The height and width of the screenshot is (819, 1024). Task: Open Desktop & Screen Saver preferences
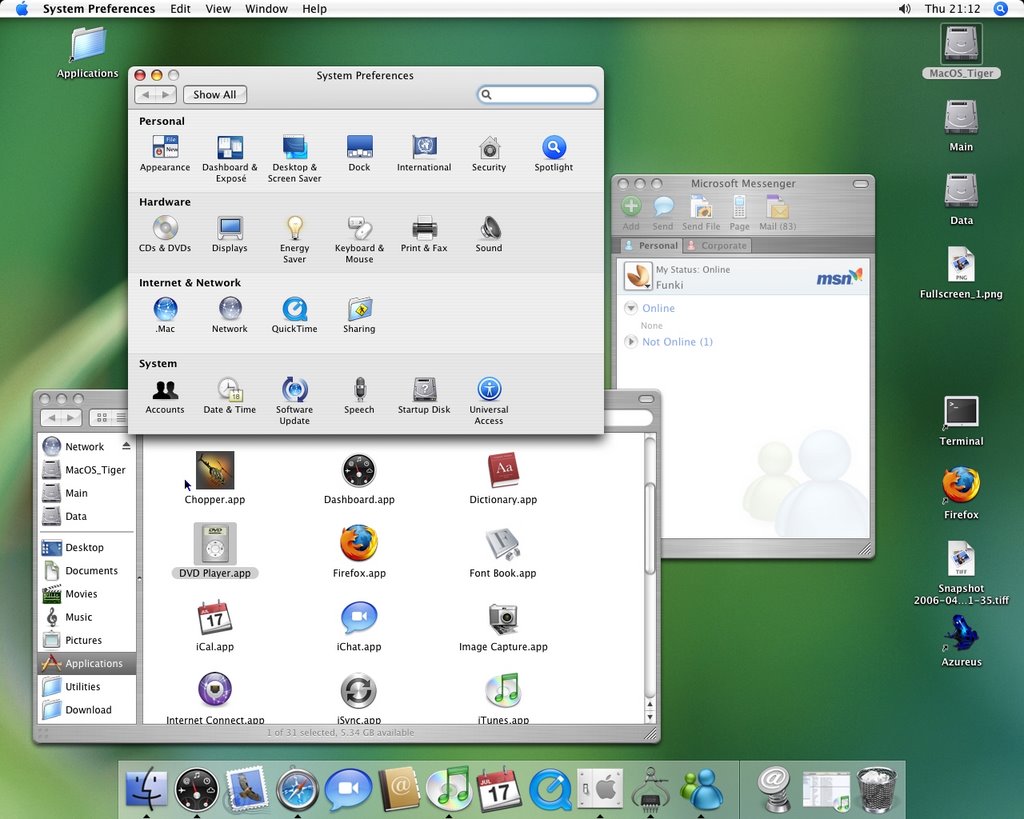tap(295, 159)
